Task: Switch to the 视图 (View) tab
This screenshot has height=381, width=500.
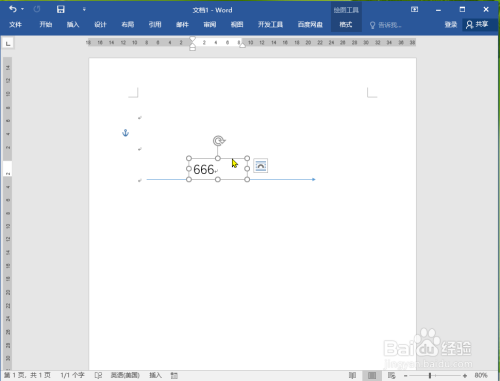Action: click(x=237, y=24)
